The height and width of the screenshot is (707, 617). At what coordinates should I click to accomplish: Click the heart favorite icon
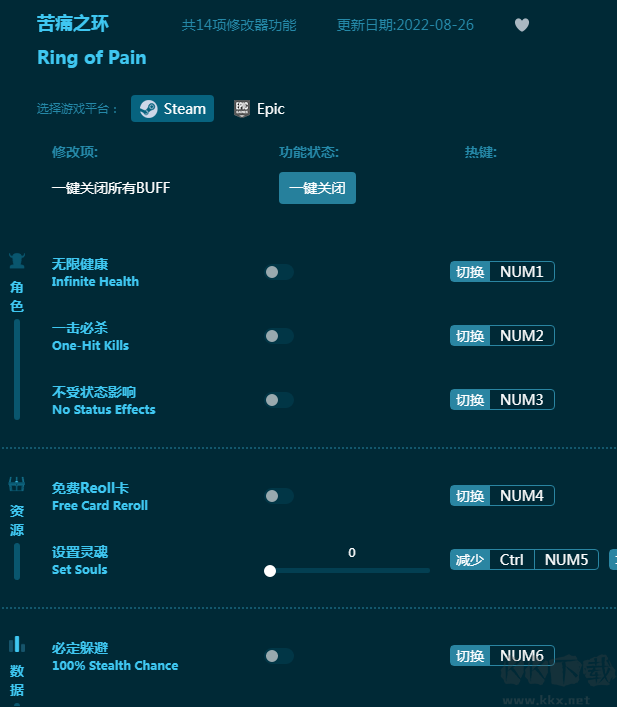pyautogui.click(x=522, y=25)
